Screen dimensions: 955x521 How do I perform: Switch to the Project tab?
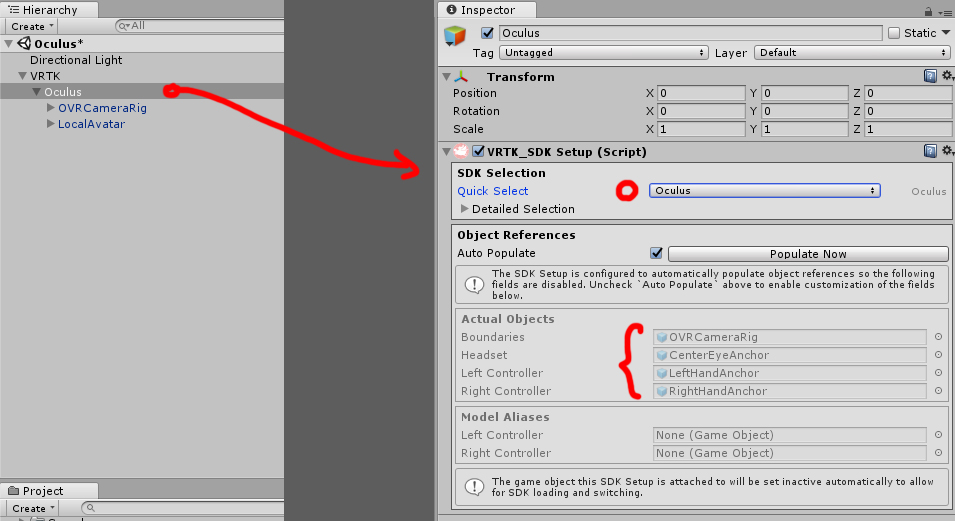point(49,491)
